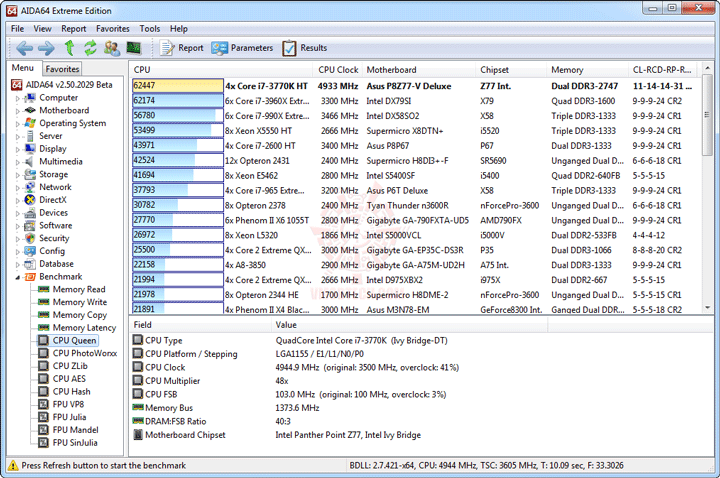Select the Computer tree icon

[30, 97]
